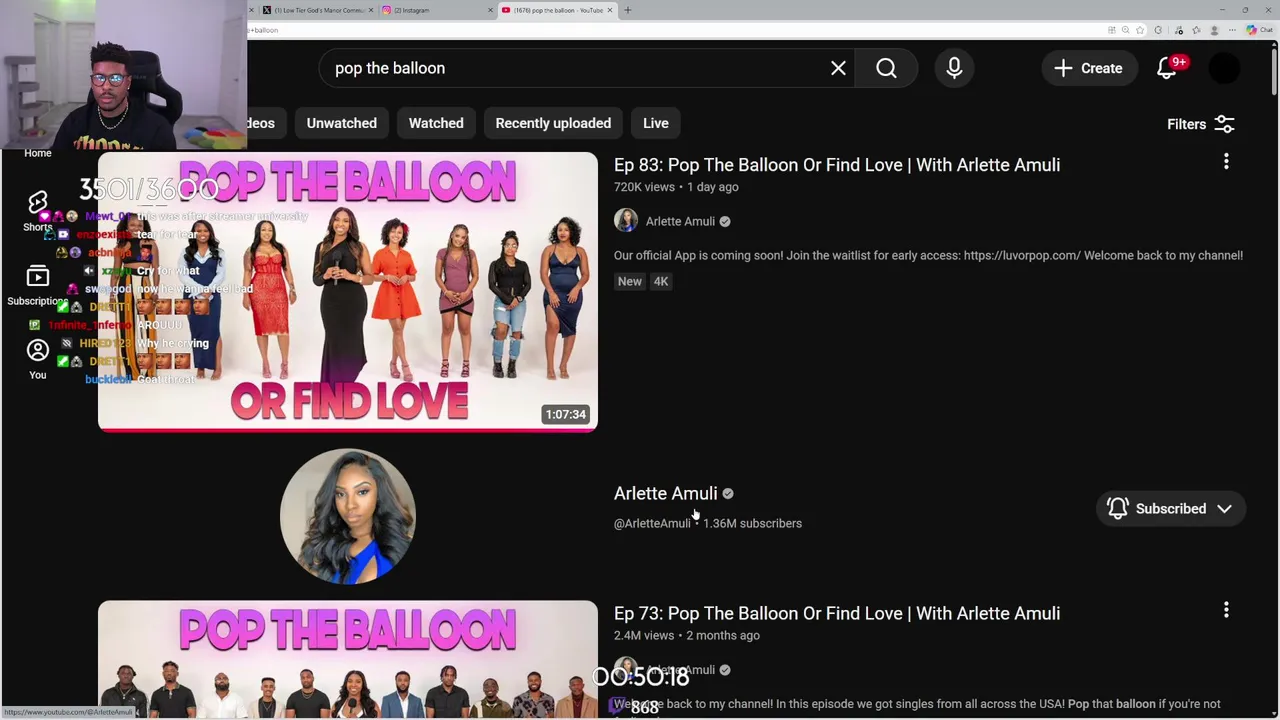Open the Filters panel

tap(1201, 124)
